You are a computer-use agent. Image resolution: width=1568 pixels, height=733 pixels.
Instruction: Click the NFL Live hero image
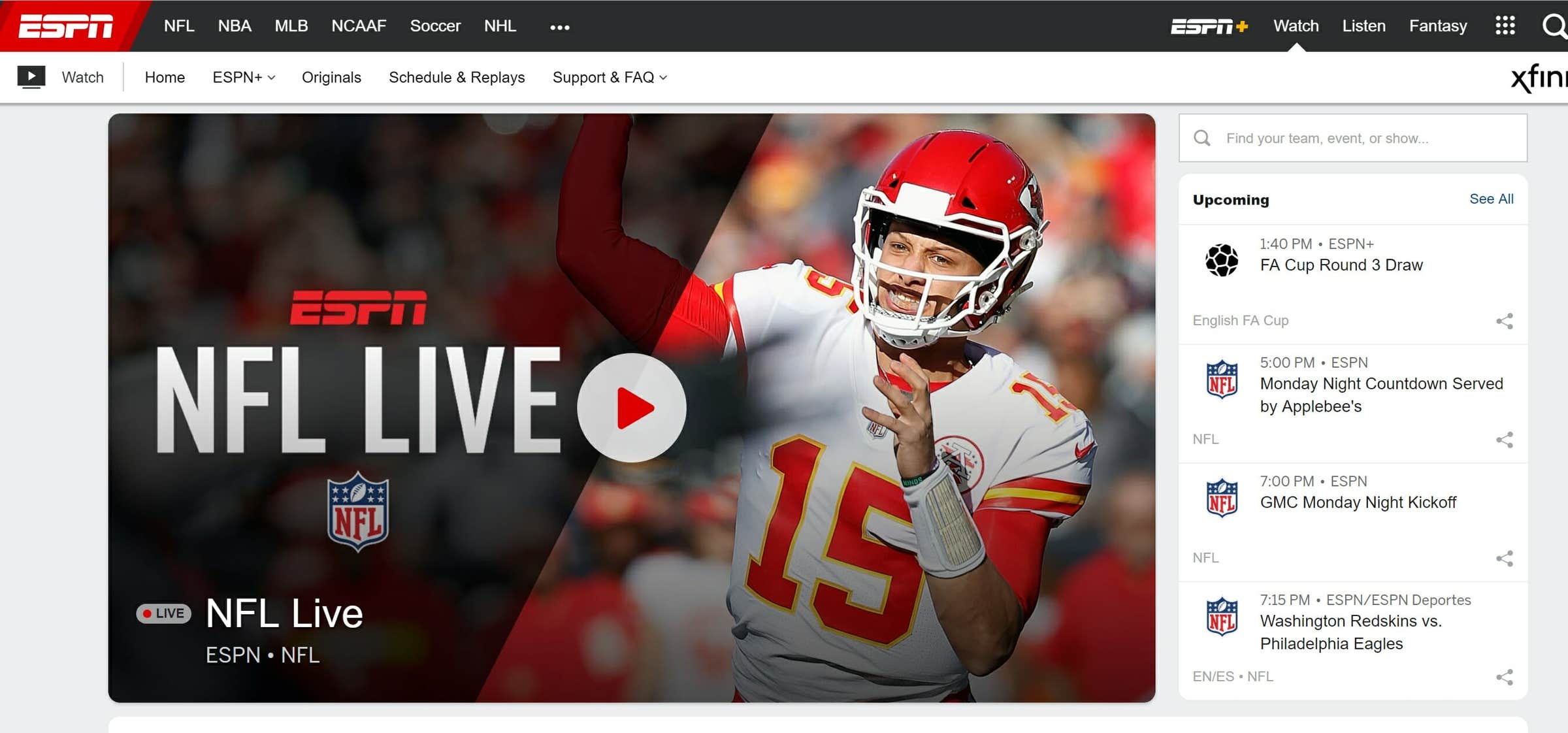(632, 408)
